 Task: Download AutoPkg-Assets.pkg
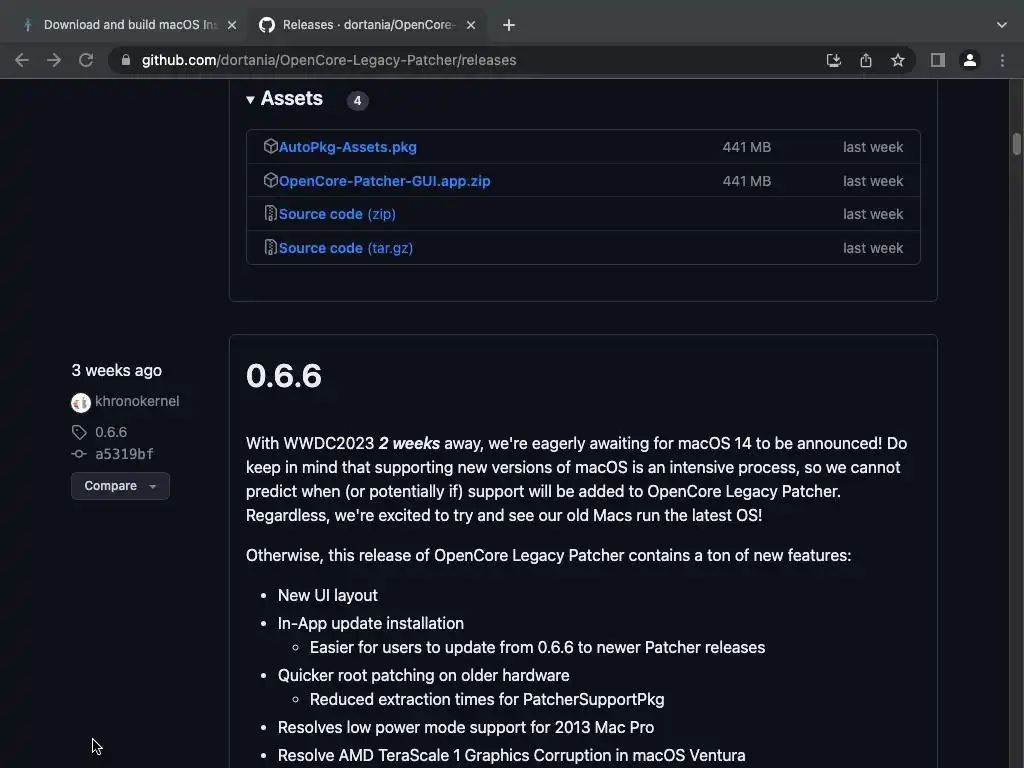347,147
